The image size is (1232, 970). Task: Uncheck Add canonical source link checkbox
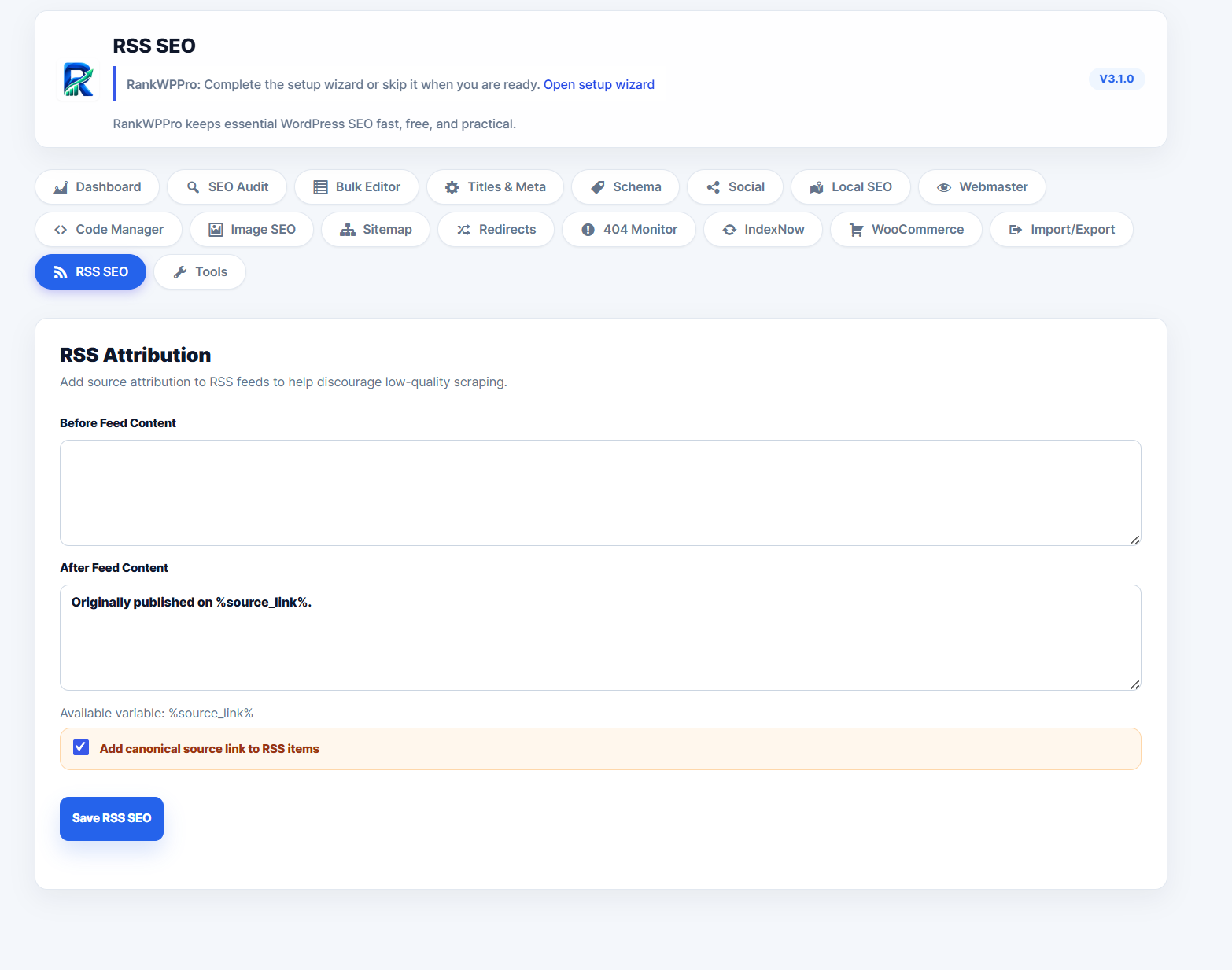coord(81,747)
